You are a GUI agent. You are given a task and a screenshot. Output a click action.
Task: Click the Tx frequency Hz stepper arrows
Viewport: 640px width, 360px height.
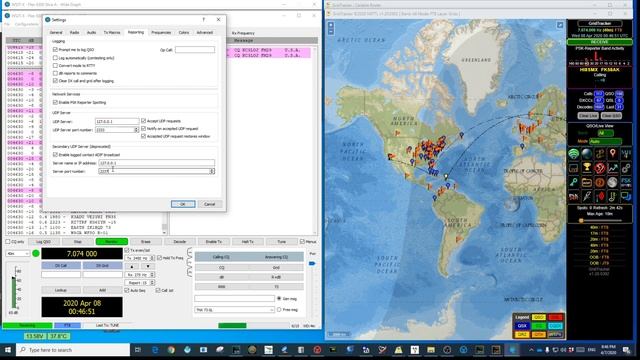pyautogui.click(x=152, y=258)
